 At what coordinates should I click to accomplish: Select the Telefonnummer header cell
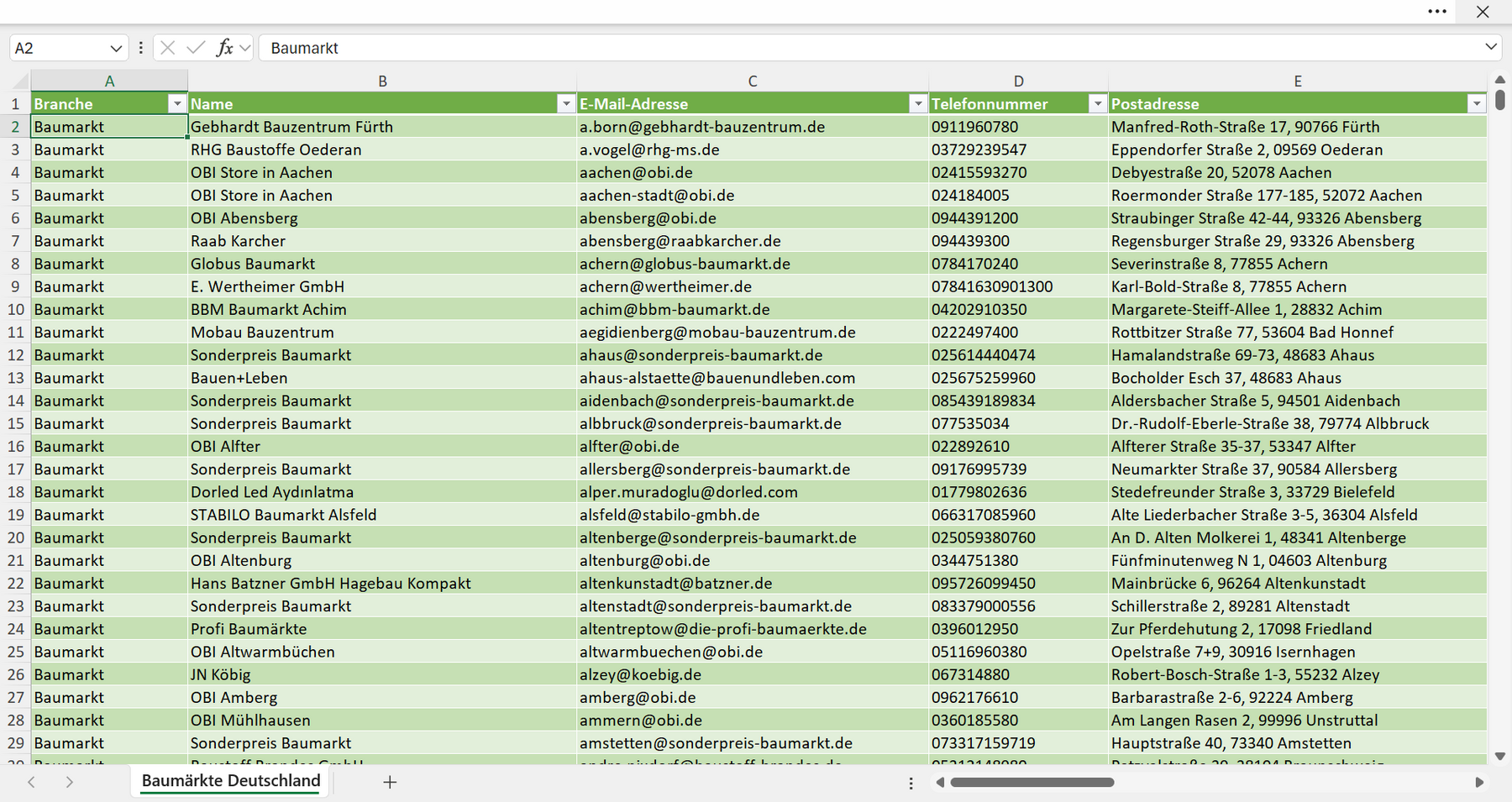1018,103
